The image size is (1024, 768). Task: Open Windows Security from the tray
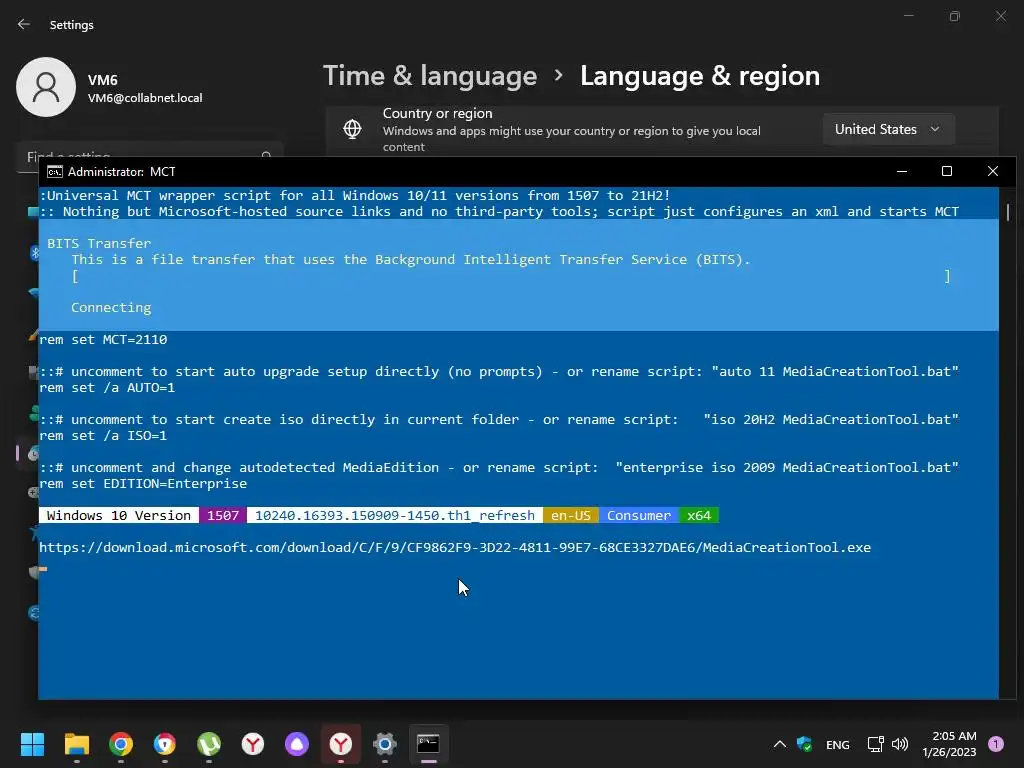pos(805,744)
